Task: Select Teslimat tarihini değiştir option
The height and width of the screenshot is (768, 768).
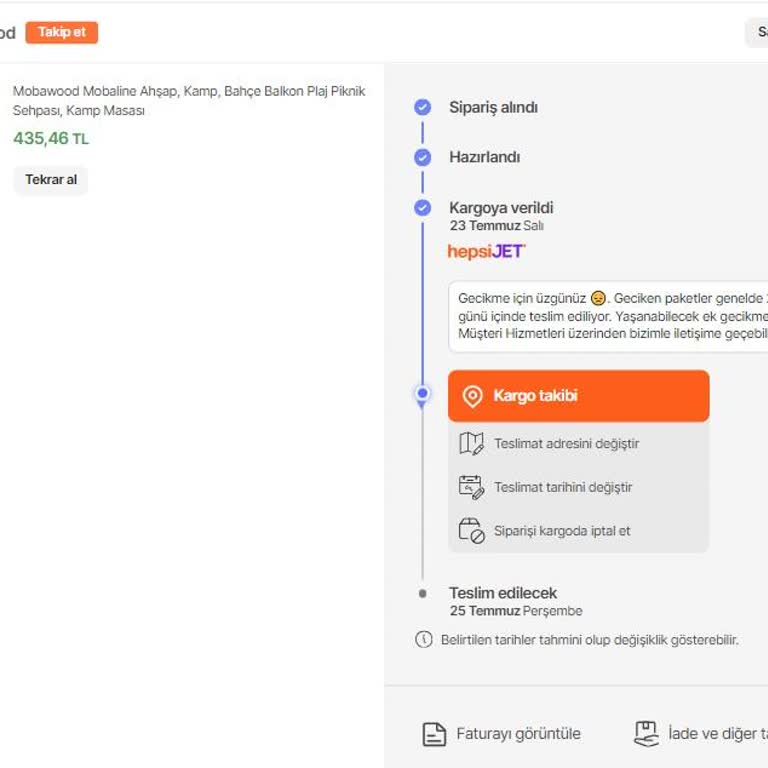Action: click(563, 488)
